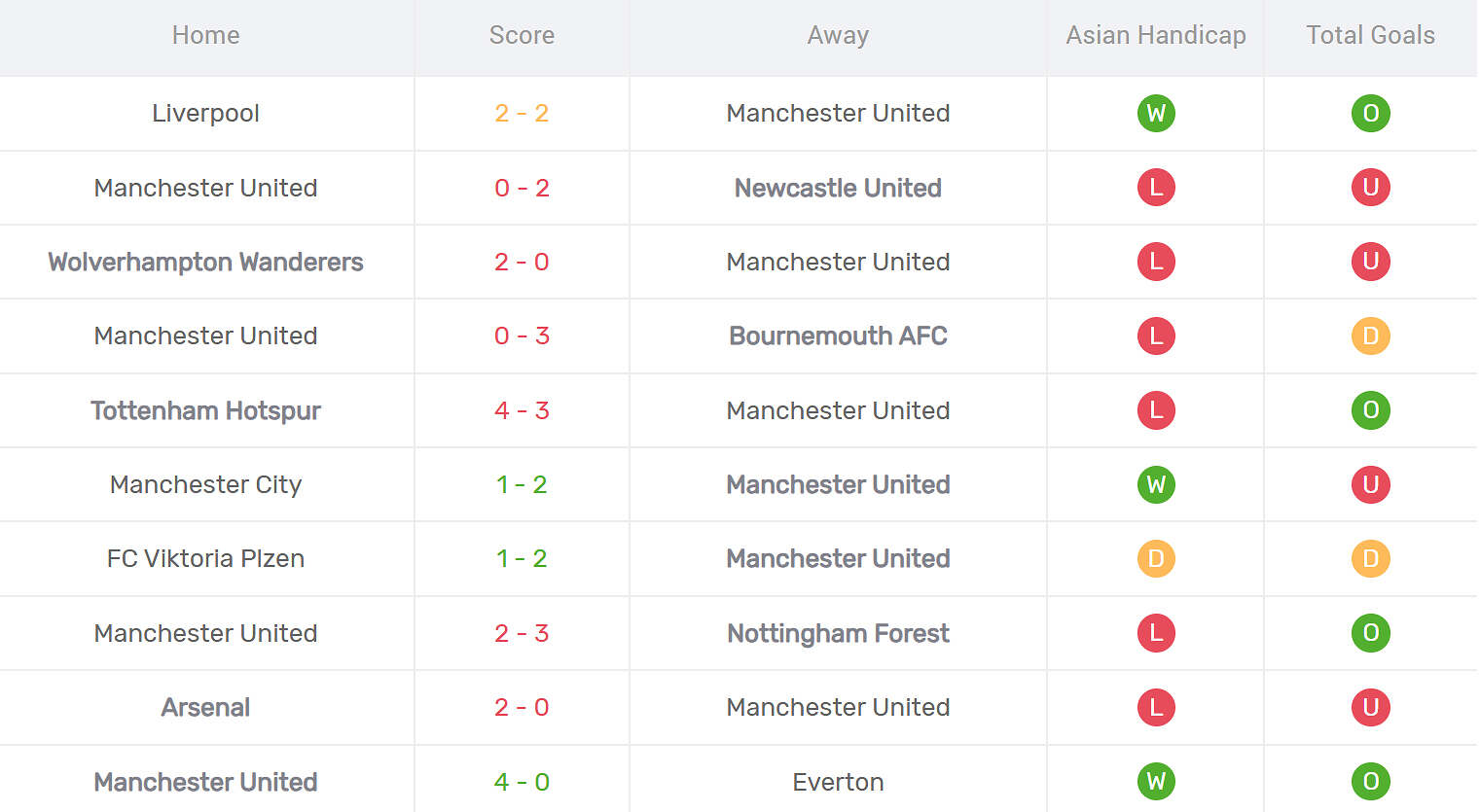
Task: Click the Asian Handicap column header
Action: click(x=1156, y=36)
